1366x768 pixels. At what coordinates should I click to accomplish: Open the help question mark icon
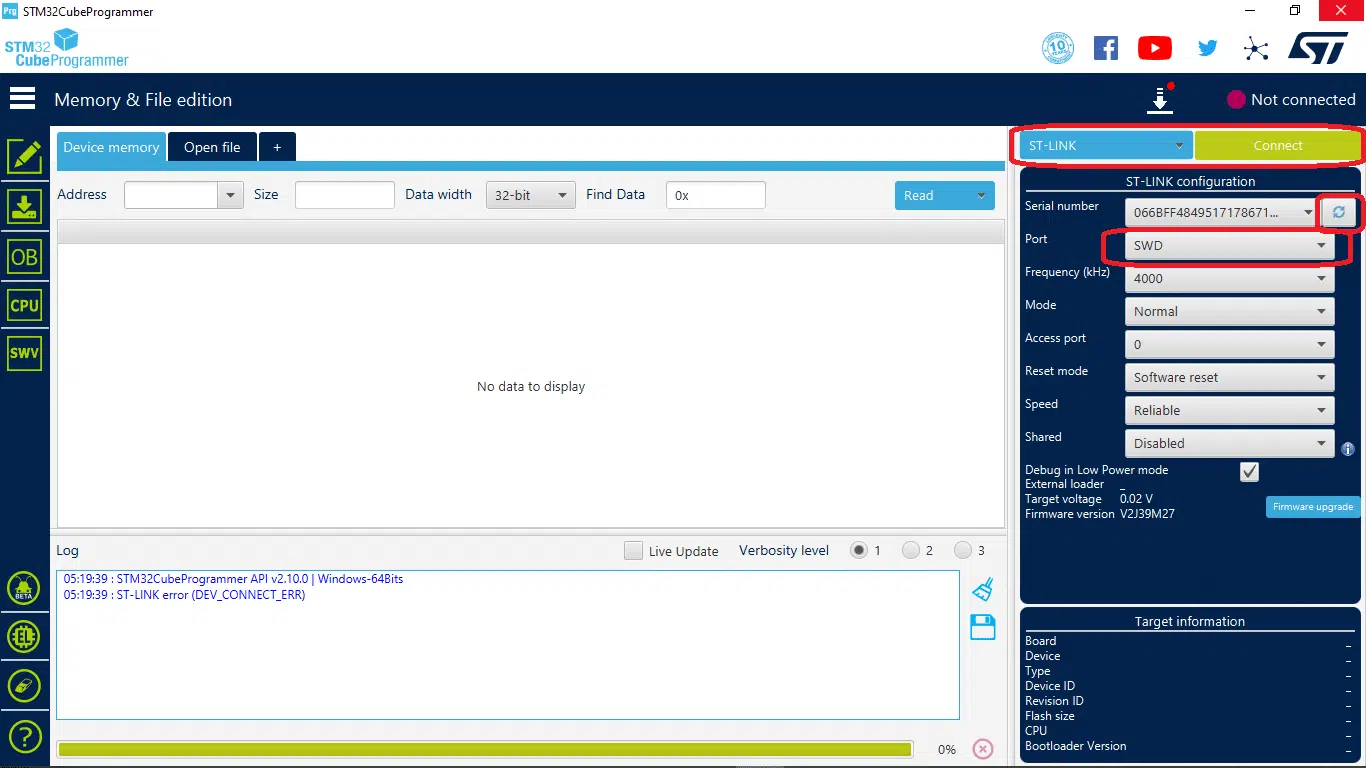[x=24, y=737]
